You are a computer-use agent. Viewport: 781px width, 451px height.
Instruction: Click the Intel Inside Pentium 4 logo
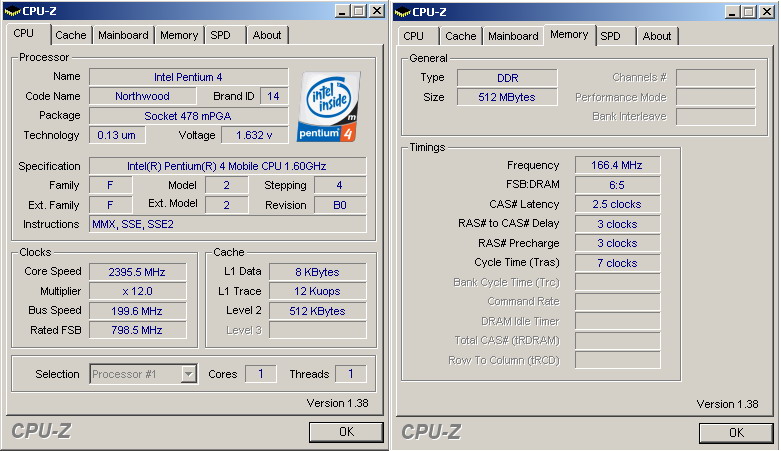tap(329, 106)
